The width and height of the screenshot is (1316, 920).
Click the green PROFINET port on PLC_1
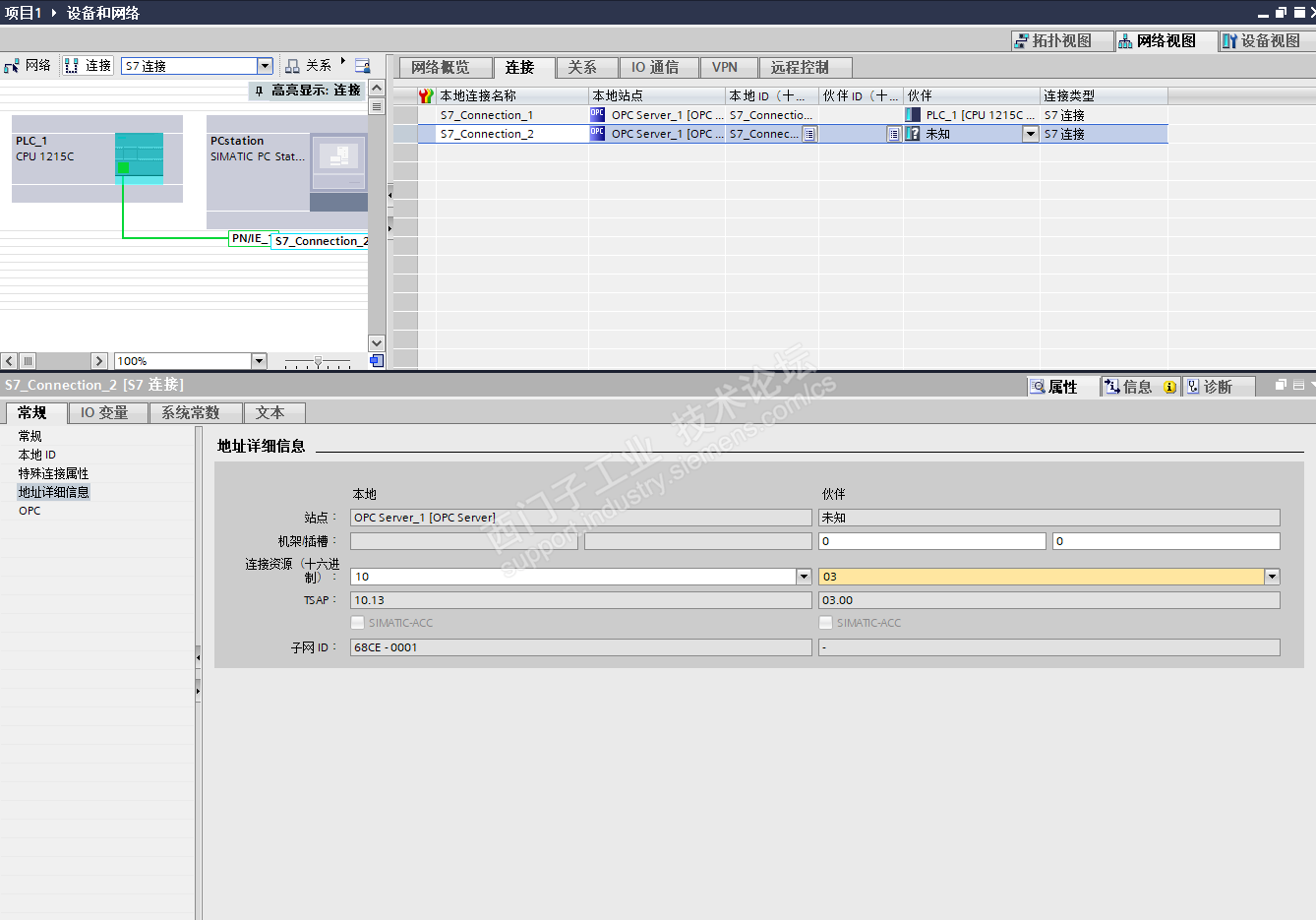(123, 168)
